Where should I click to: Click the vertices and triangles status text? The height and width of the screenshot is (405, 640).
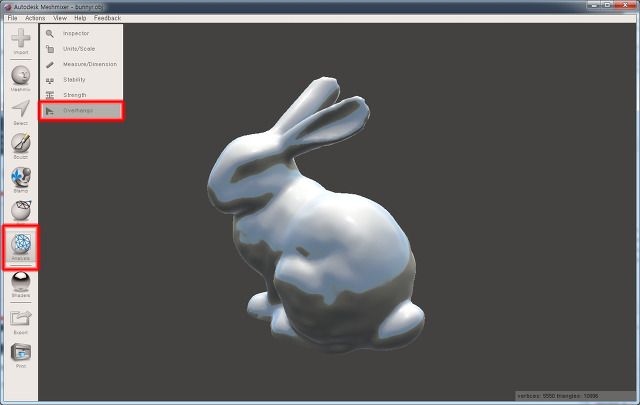(558, 396)
